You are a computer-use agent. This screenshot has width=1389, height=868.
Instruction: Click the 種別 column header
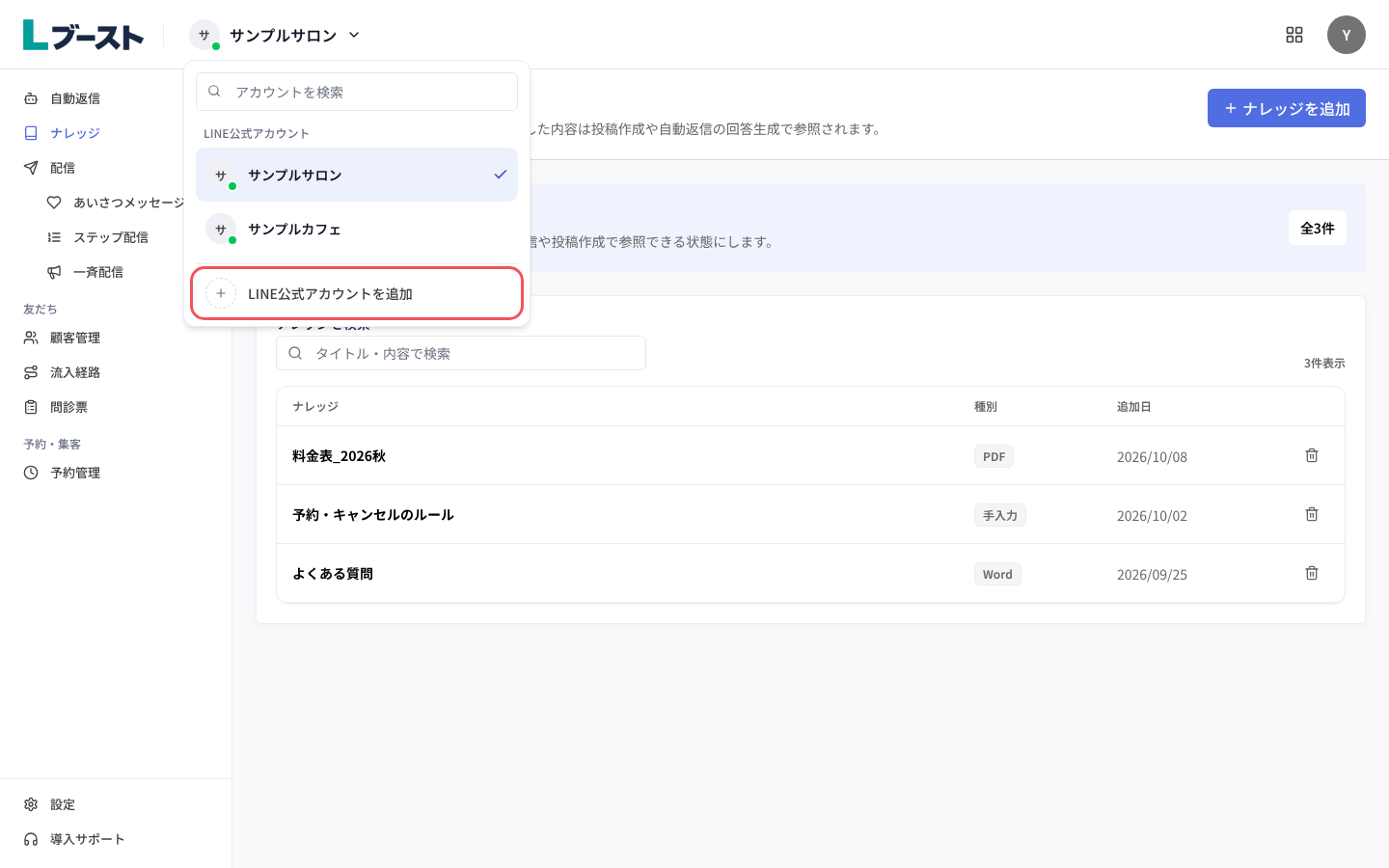[986, 407]
